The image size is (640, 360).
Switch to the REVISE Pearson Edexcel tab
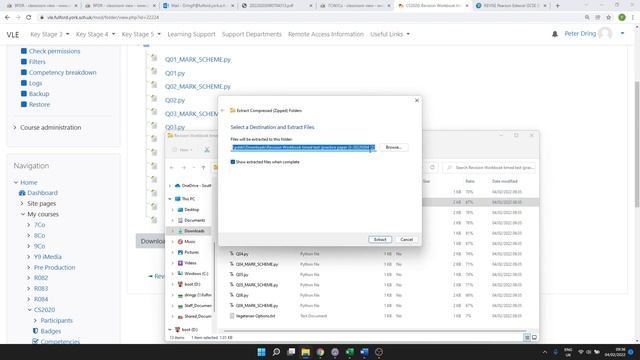511,6
